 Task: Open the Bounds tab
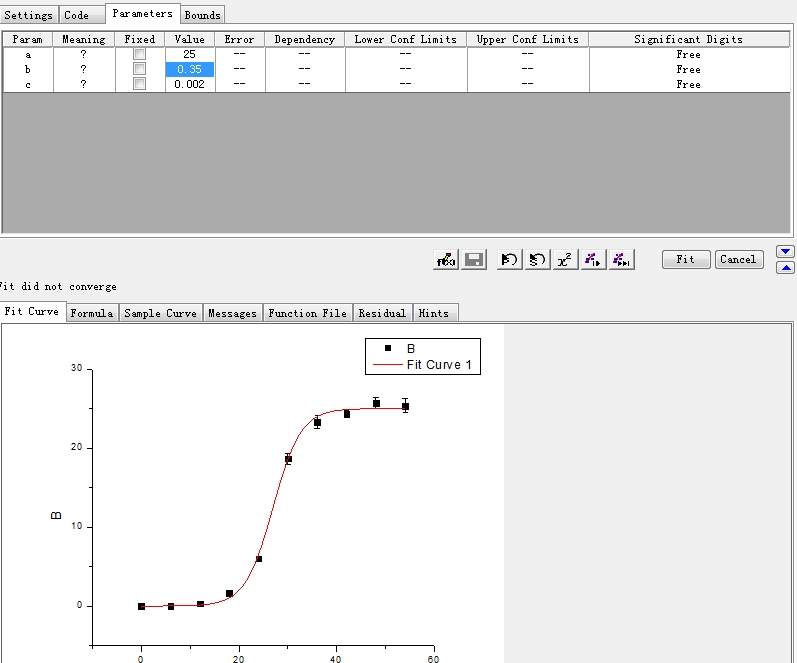[x=202, y=15]
